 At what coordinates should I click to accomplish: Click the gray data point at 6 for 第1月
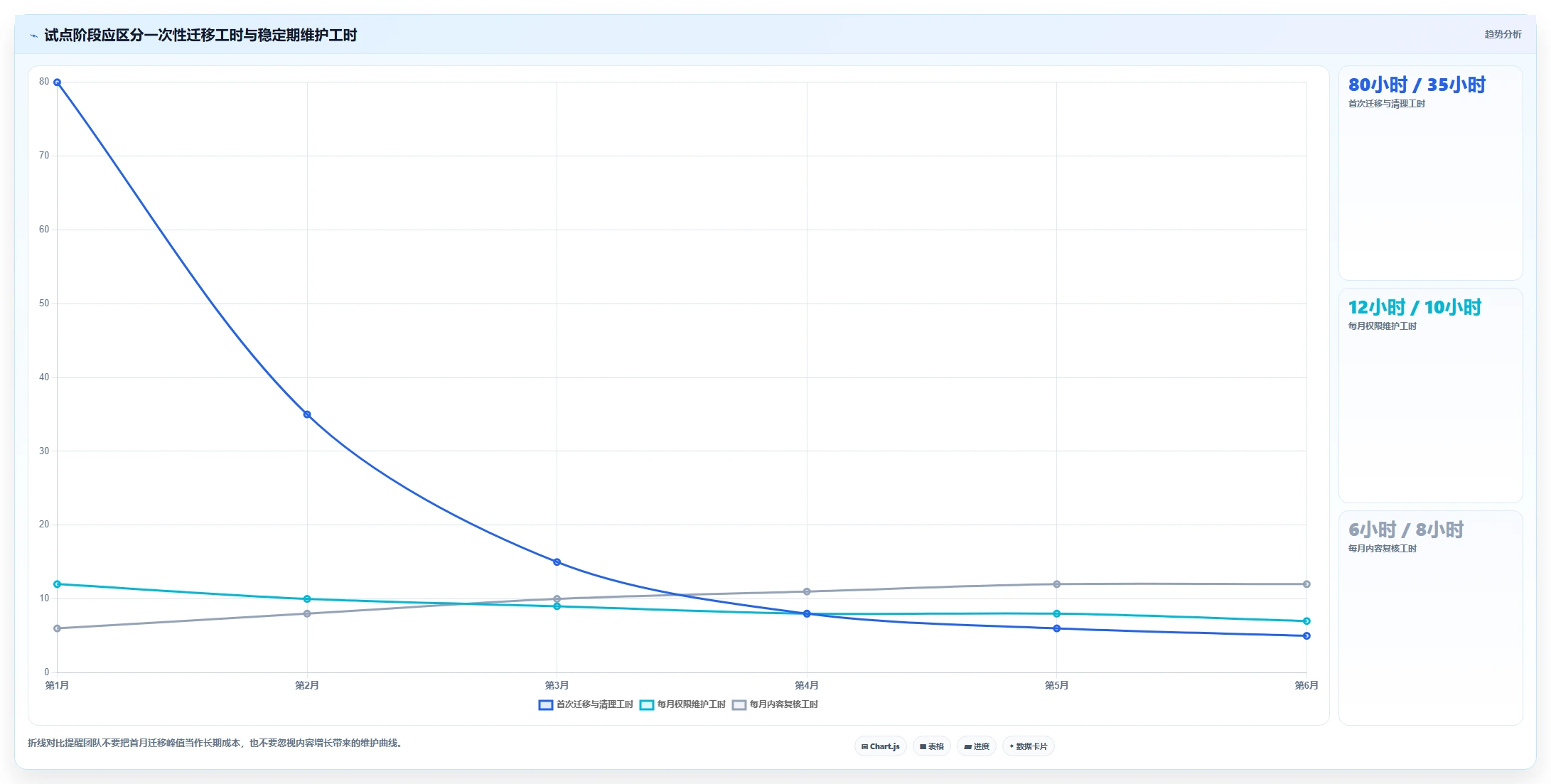(x=58, y=628)
